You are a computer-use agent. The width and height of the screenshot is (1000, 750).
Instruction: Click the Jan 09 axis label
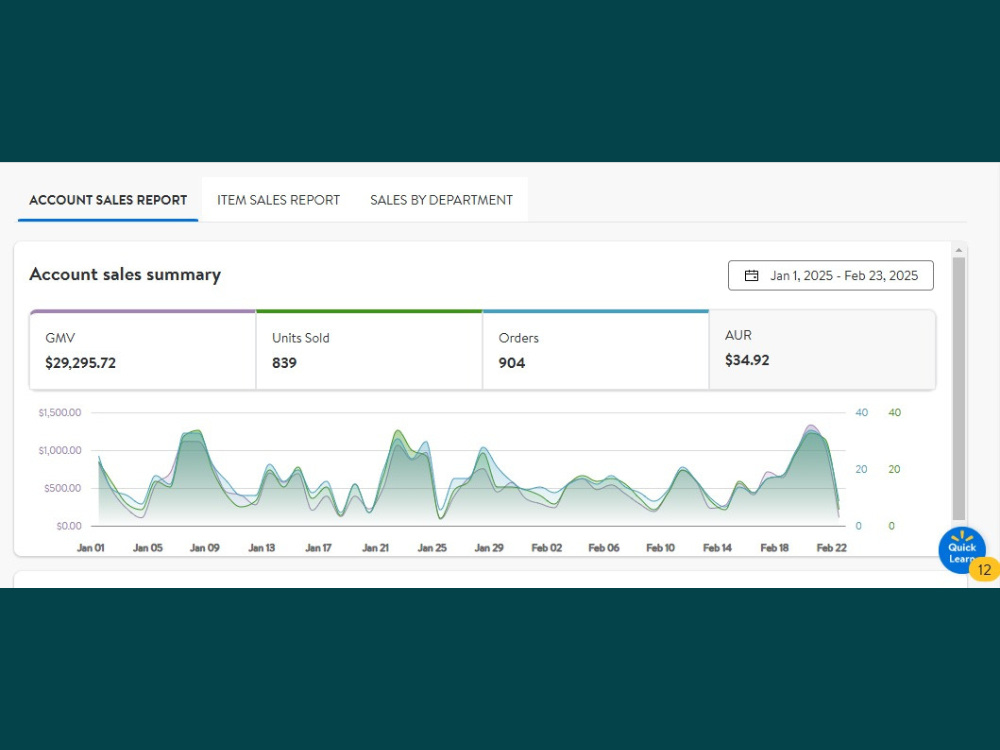(x=205, y=548)
